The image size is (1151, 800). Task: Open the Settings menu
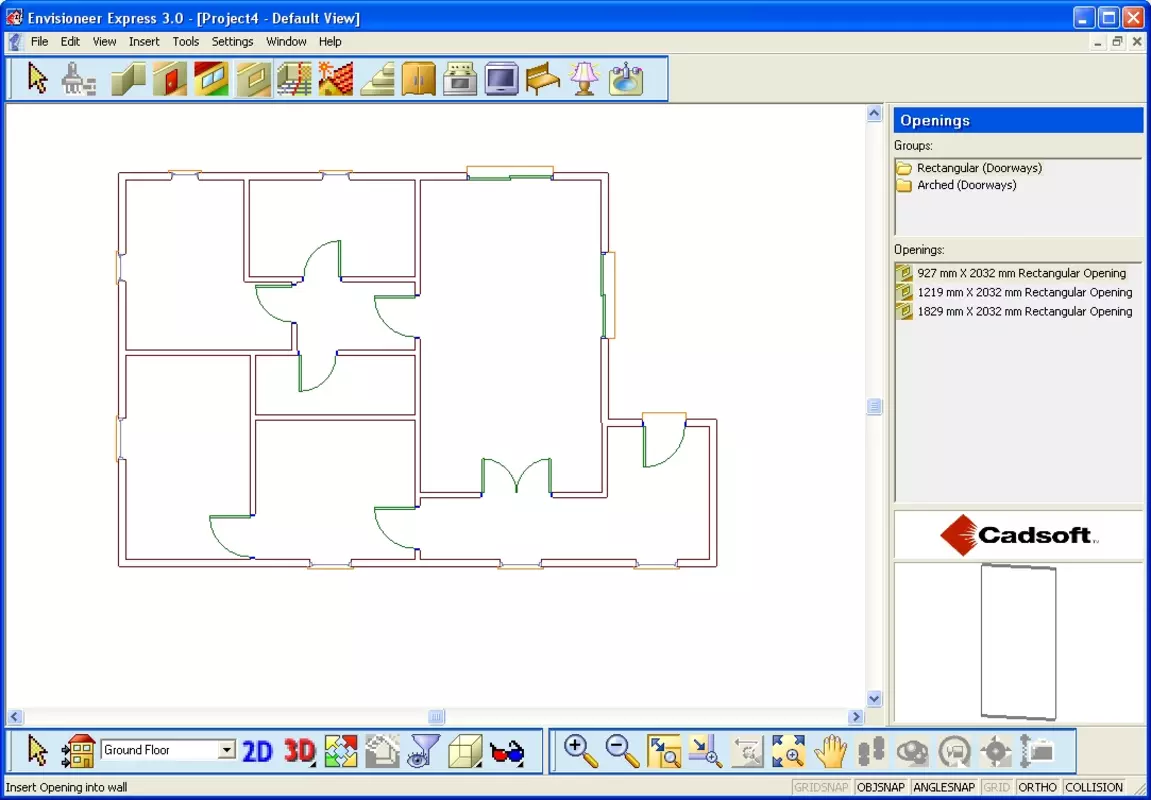click(x=233, y=42)
